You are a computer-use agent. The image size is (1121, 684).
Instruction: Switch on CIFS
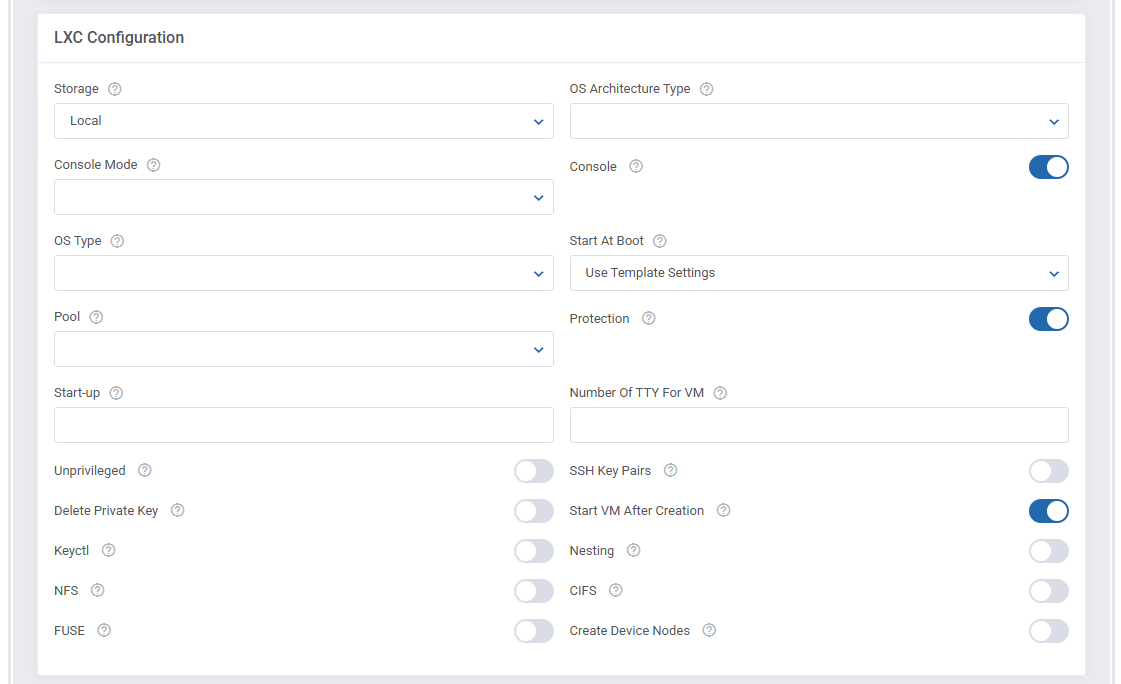tap(1048, 591)
